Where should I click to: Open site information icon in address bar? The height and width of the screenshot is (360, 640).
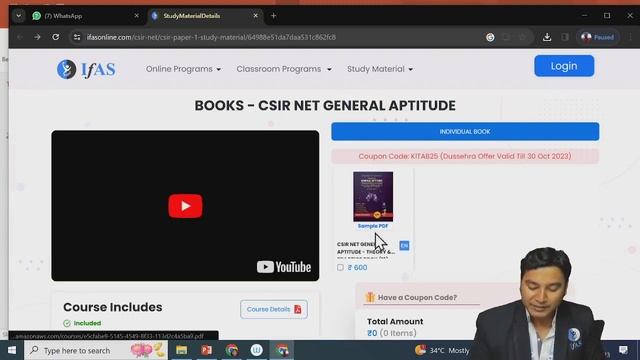pyautogui.click(x=77, y=37)
